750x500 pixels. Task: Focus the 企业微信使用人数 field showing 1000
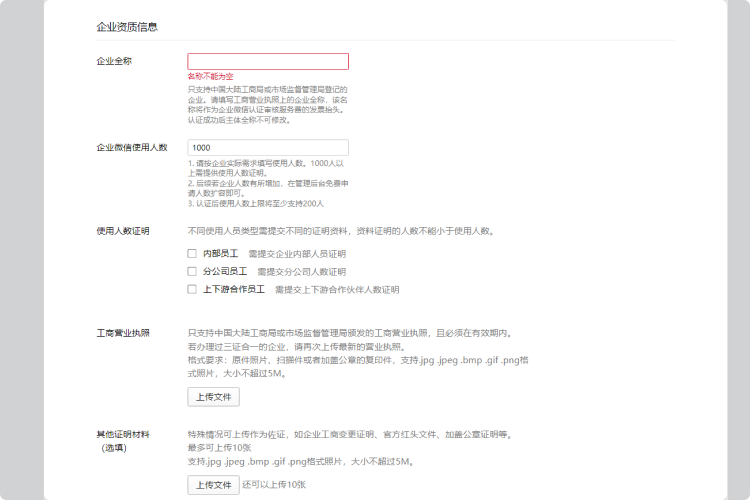point(268,147)
